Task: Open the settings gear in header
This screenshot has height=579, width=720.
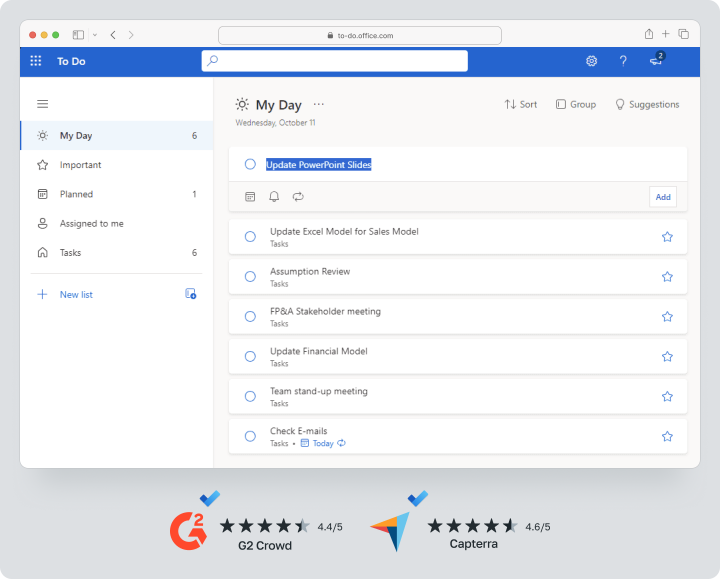Action: 591,61
